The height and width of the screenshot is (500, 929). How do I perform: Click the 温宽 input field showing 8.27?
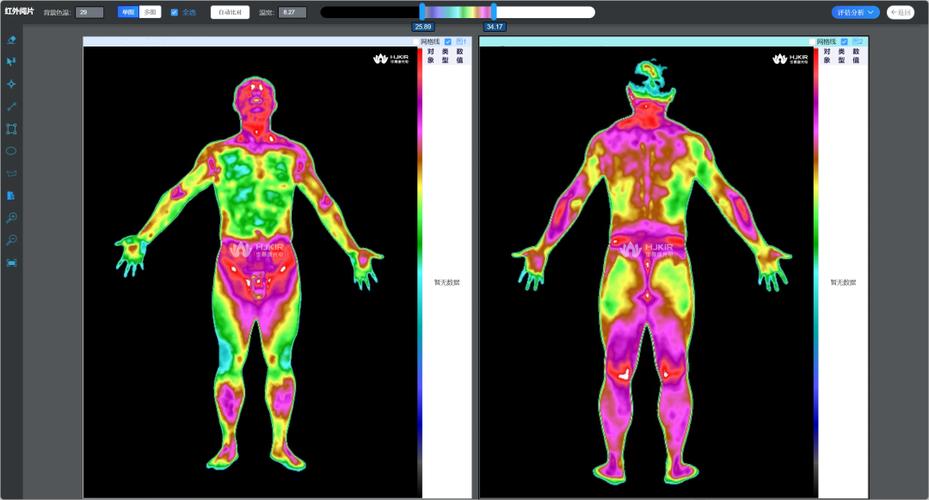[x=292, y=12]
